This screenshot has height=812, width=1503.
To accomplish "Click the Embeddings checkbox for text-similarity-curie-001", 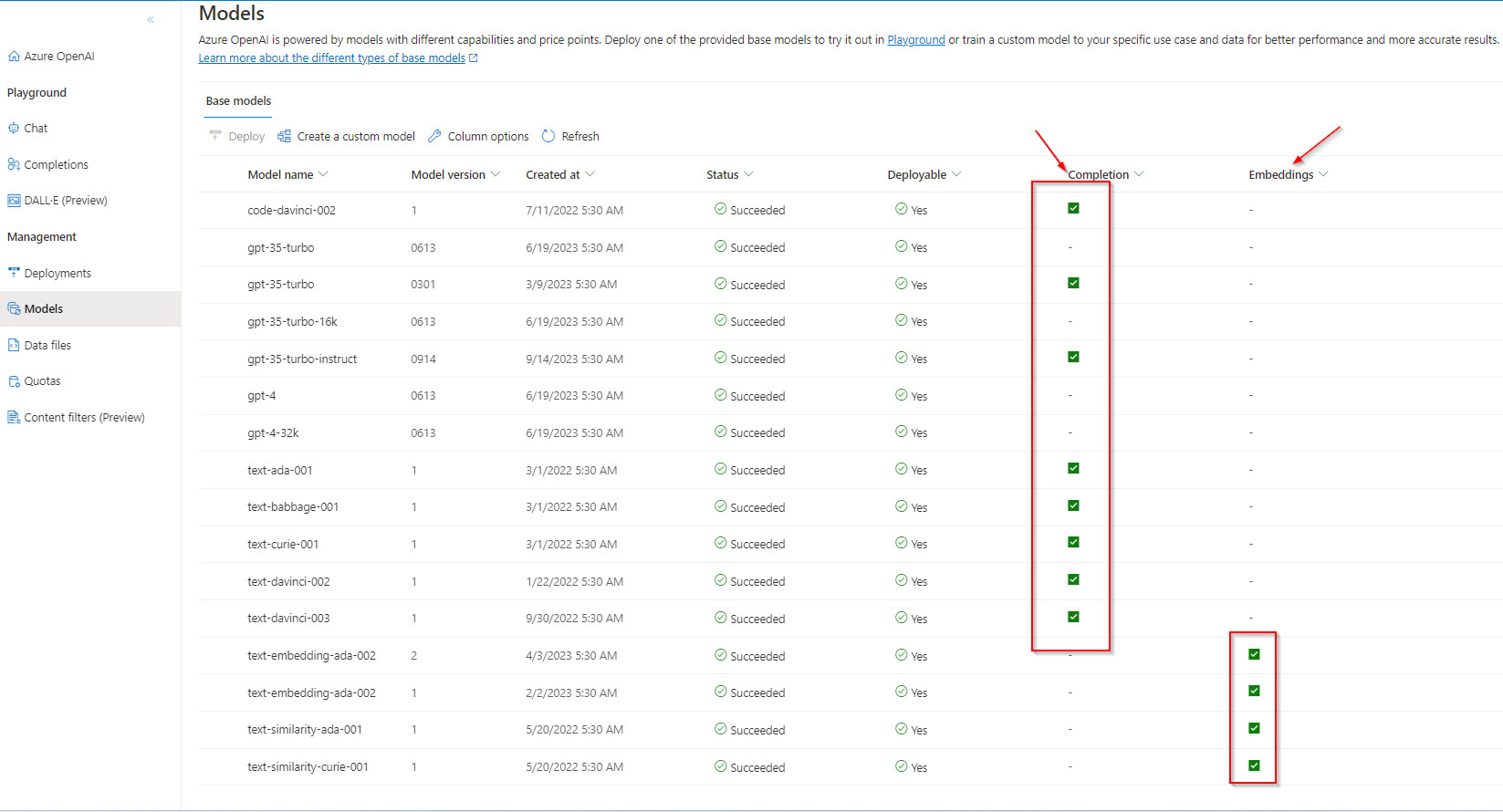I will point(1254,765).
